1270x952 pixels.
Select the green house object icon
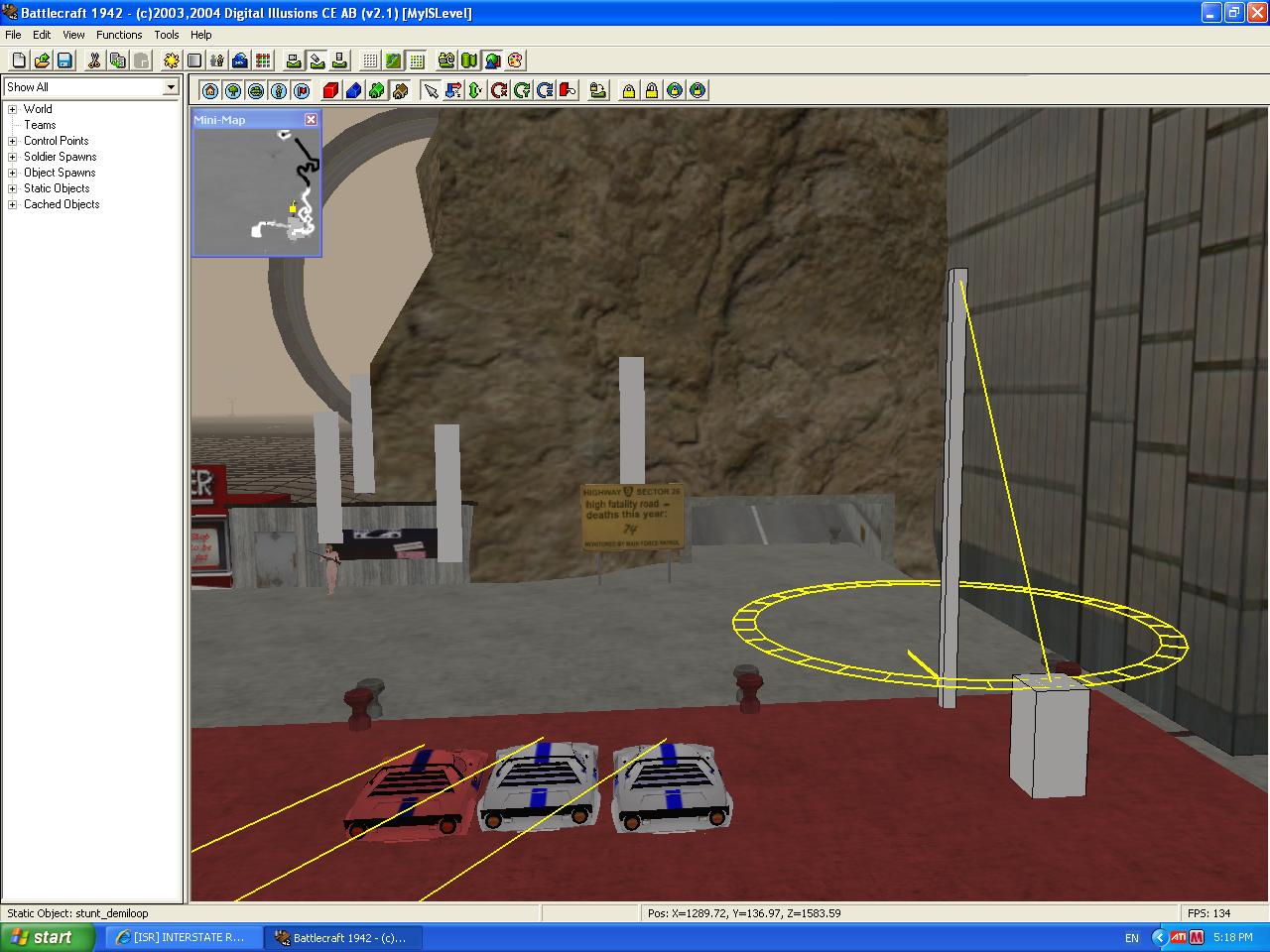pyautogui.click(x=377, y=90)
